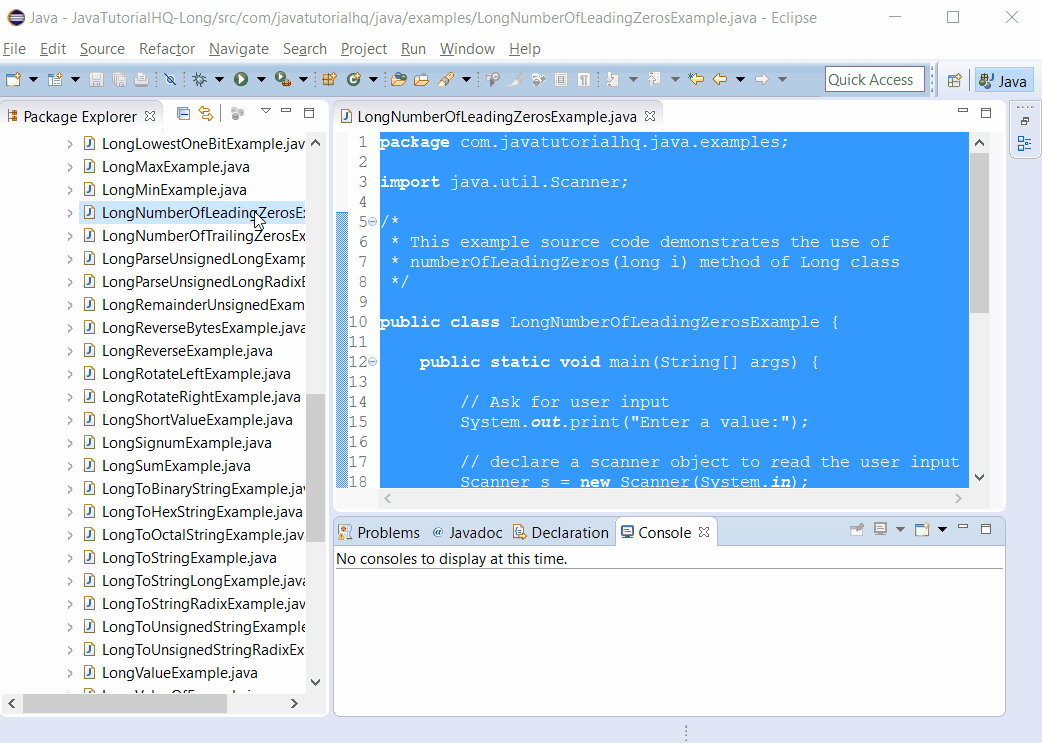Open the Open Console dropdown arrow
The image size is (1042, 743).
pyautogui.click(x=942, y=530)
